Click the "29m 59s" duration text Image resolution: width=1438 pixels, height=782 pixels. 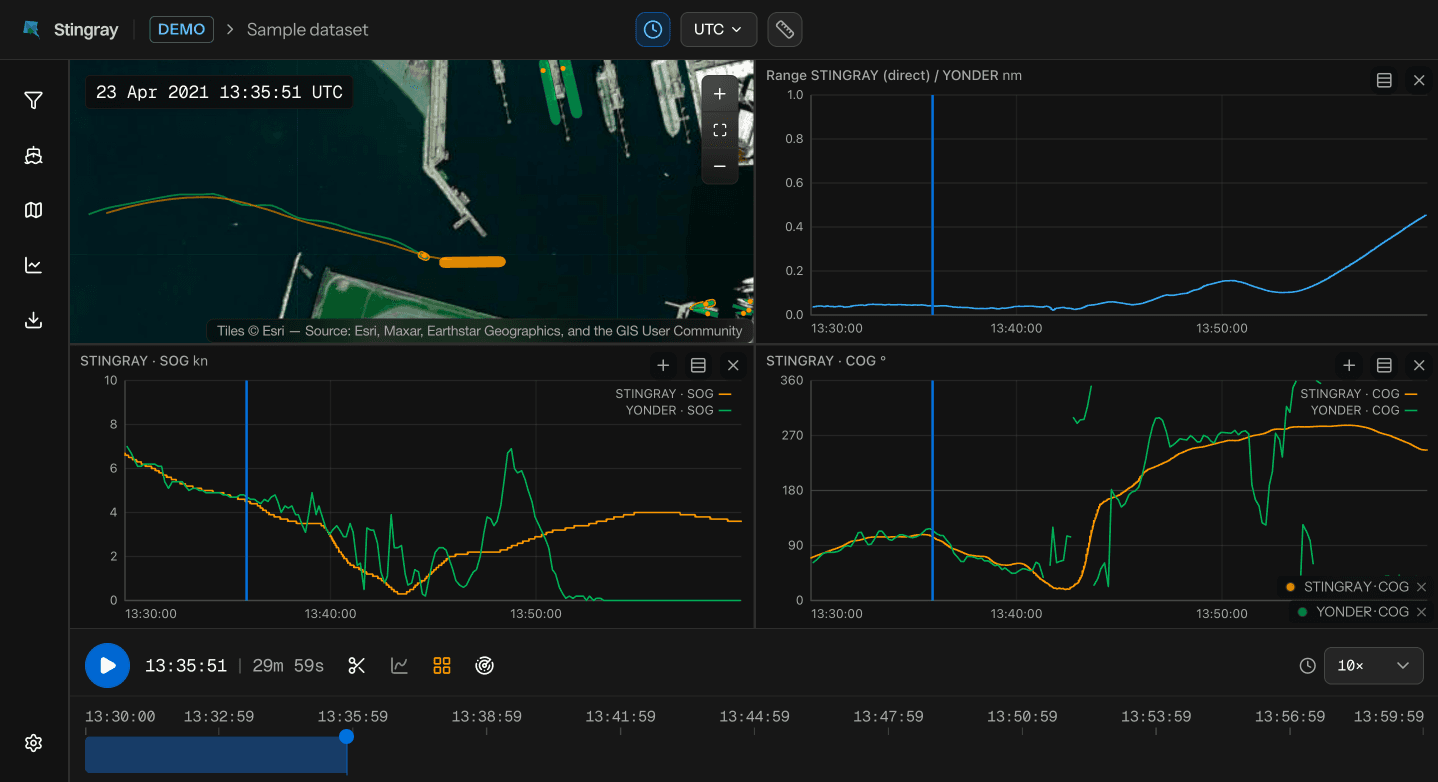click(x=288, y=666)
